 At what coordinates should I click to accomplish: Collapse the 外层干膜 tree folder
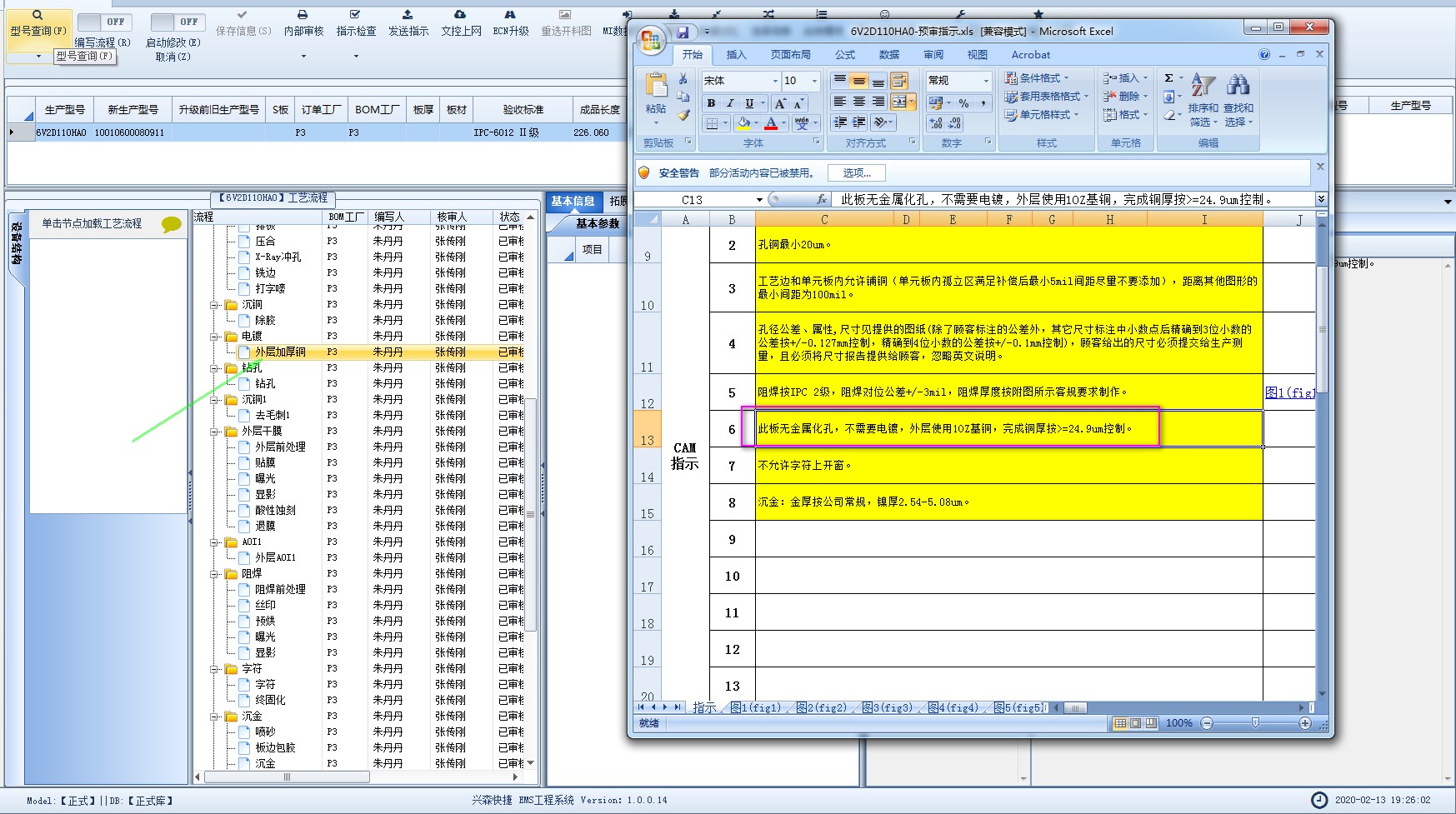coord(214,432)
